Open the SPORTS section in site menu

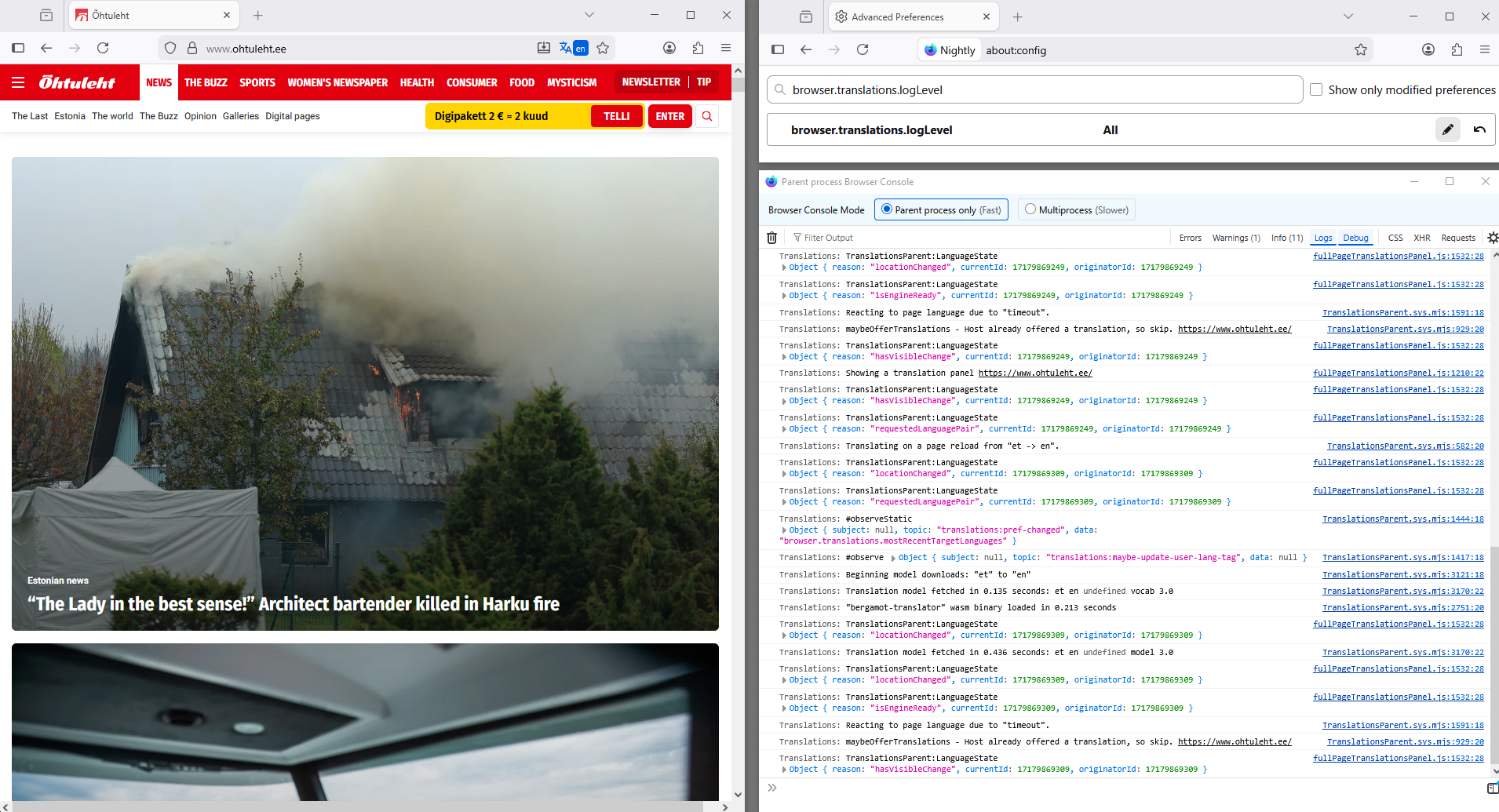(x=257, y=82)
